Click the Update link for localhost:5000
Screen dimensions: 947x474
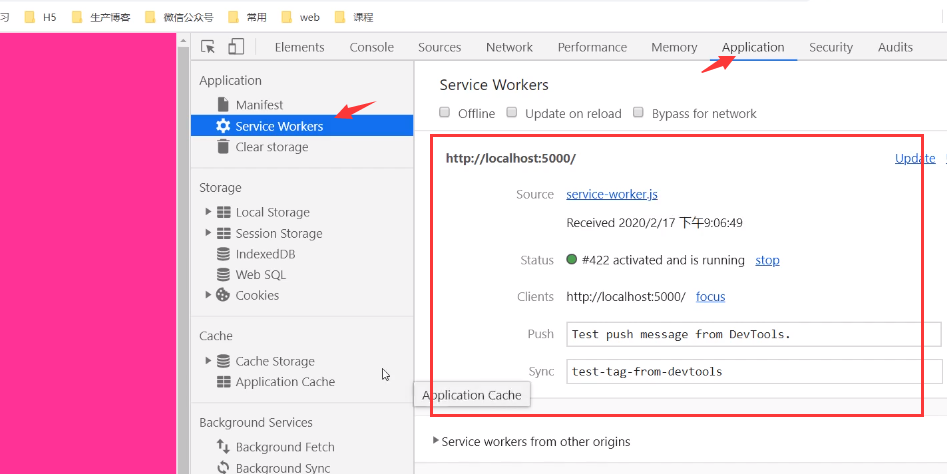[915, 158]
